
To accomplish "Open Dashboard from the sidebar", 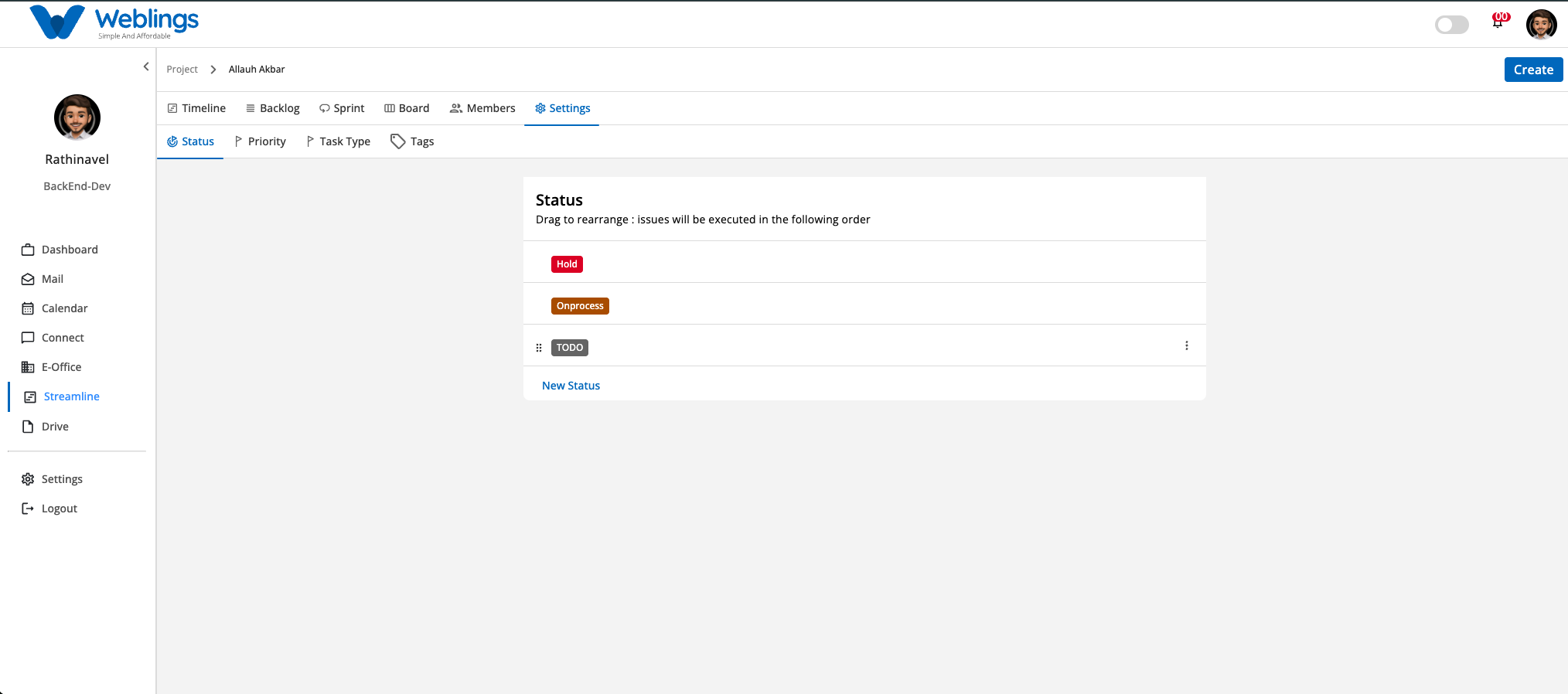I will click(x=60, y=250).
